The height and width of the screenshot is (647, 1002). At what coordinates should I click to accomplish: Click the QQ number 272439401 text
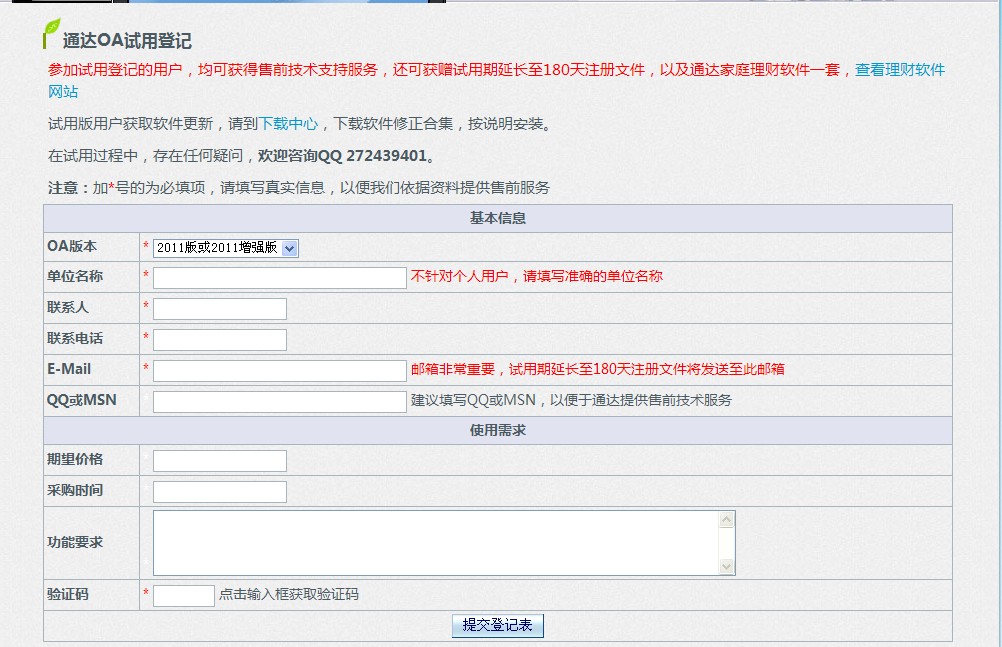[x=386, y=155]
